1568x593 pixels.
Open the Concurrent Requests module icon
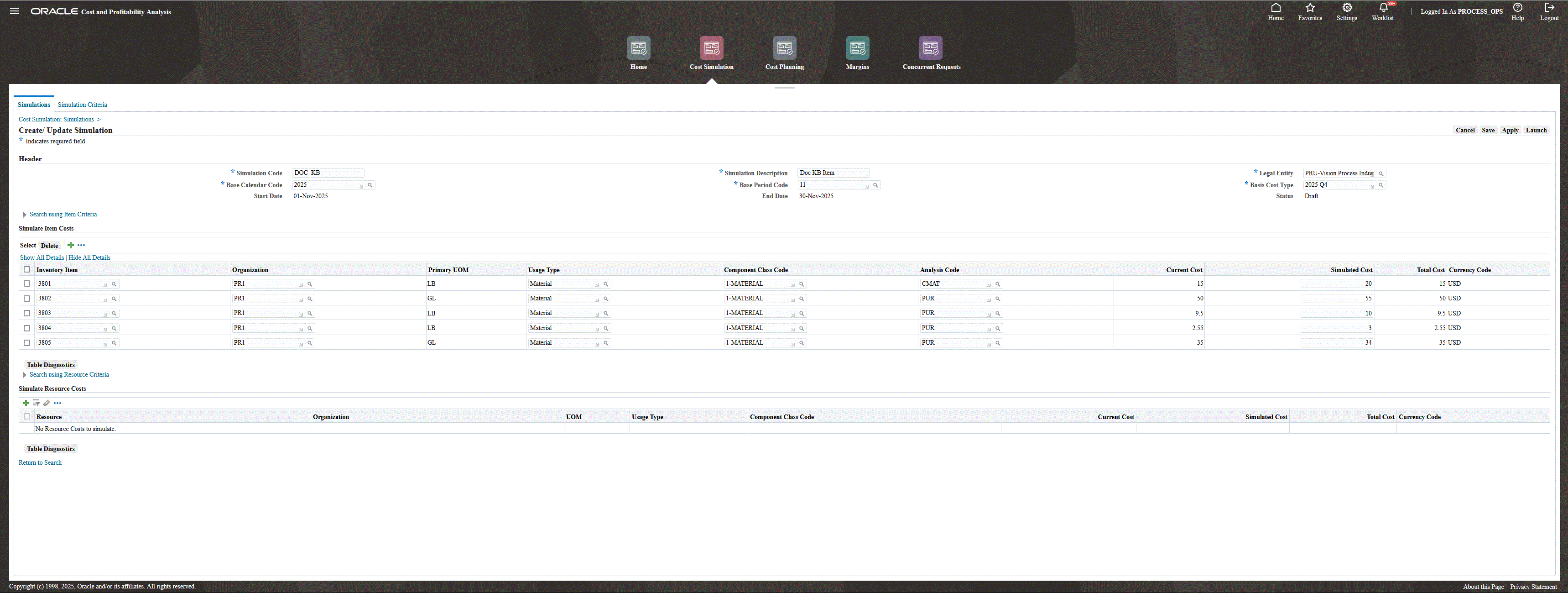point(930,48)
